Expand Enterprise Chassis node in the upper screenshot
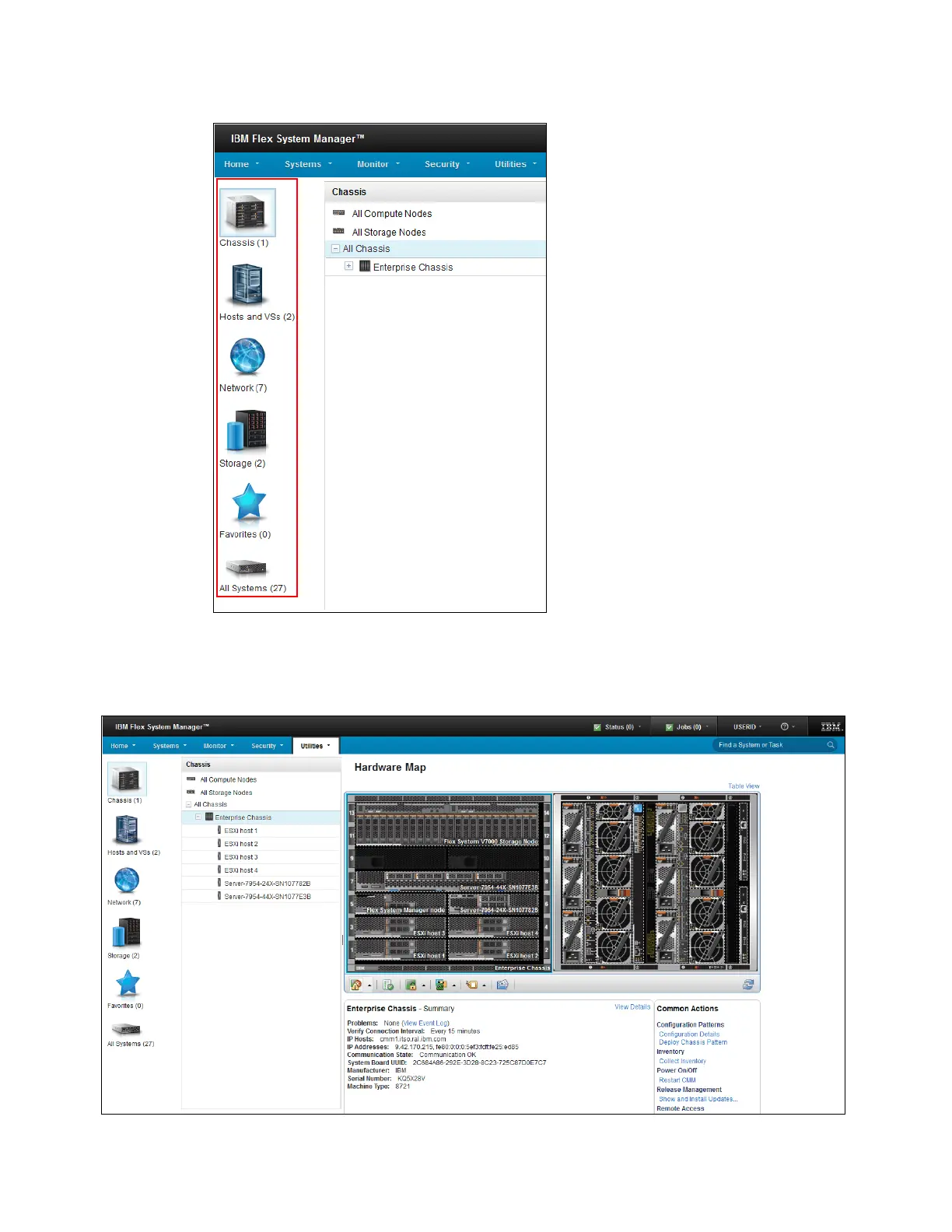Image resolution: width=952 pixels, height=1232 pixels. click(x=349, y=266)
